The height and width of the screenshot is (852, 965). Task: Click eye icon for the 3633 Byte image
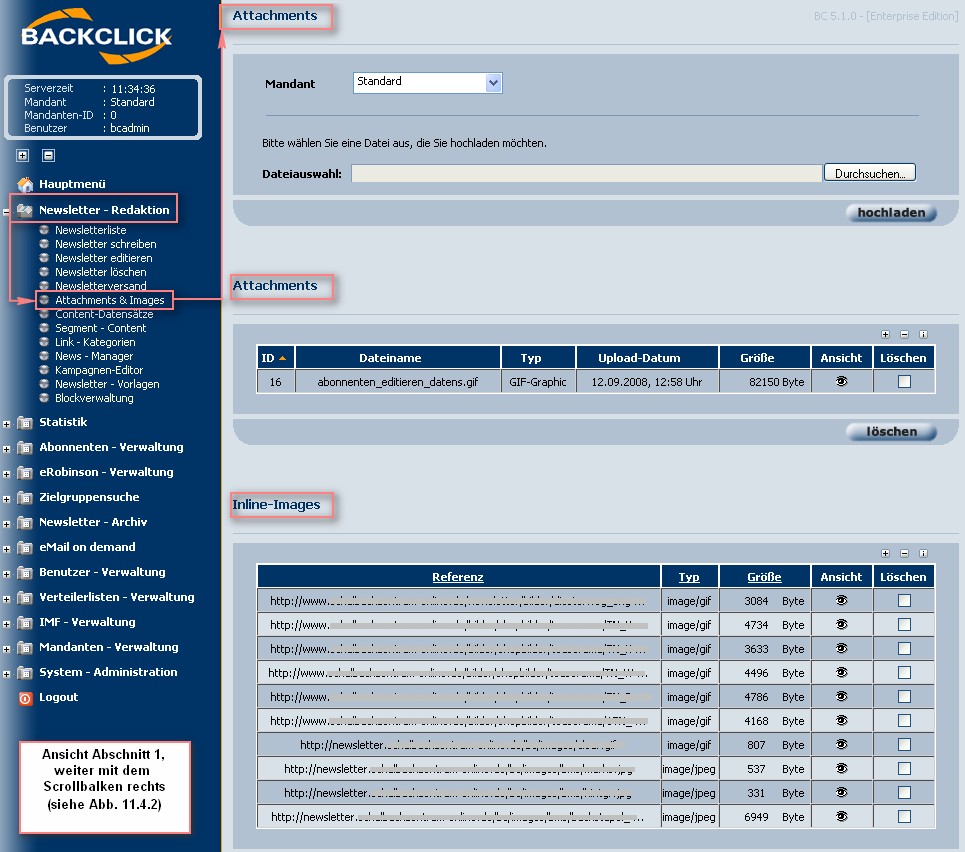tap(841, 649)
